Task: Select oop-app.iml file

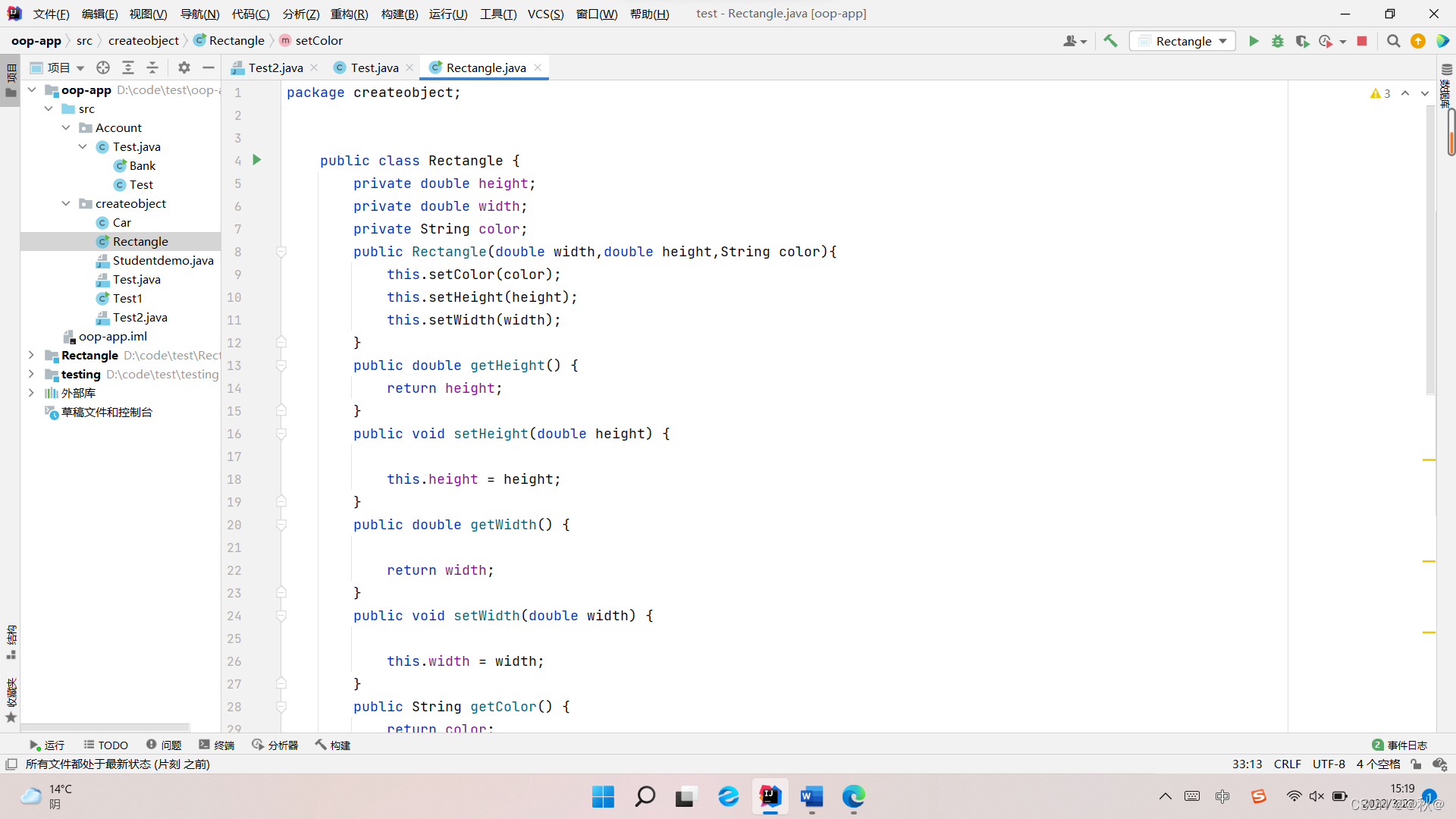Action: coord(112,337)
